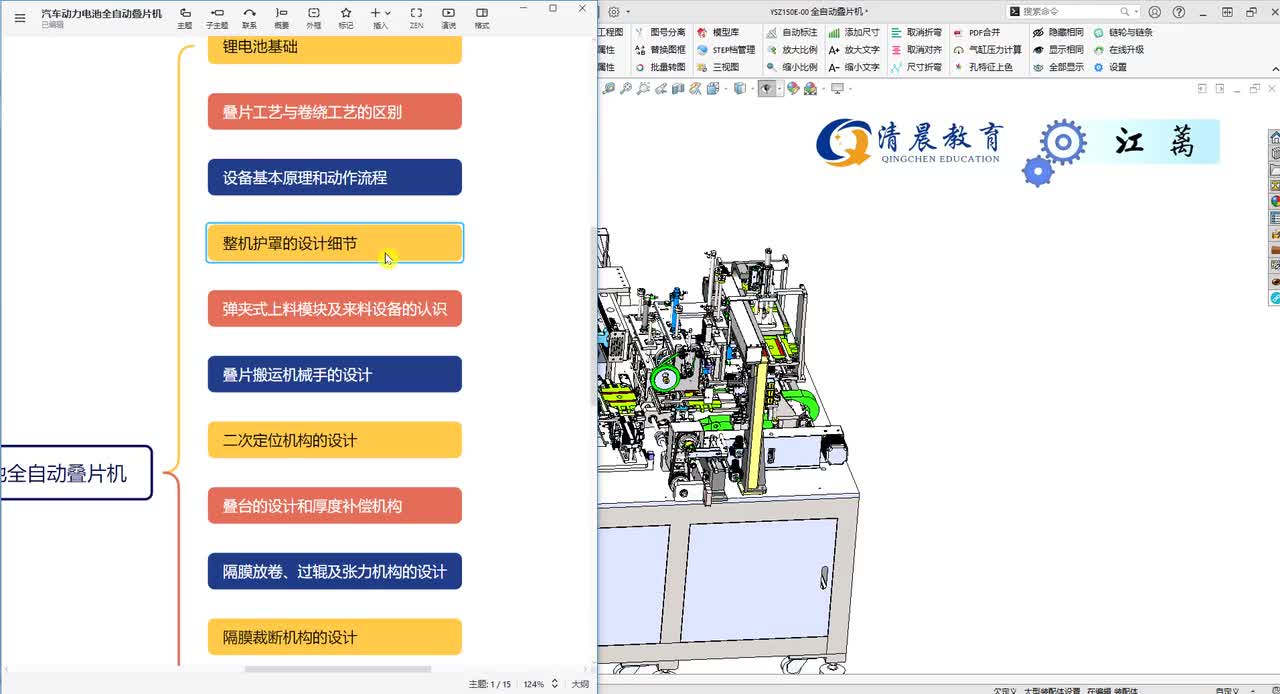Open the 标记 marker star icon
This screenshot has height=694, width=1280.
pyautogui.click(x=346, y=18)
